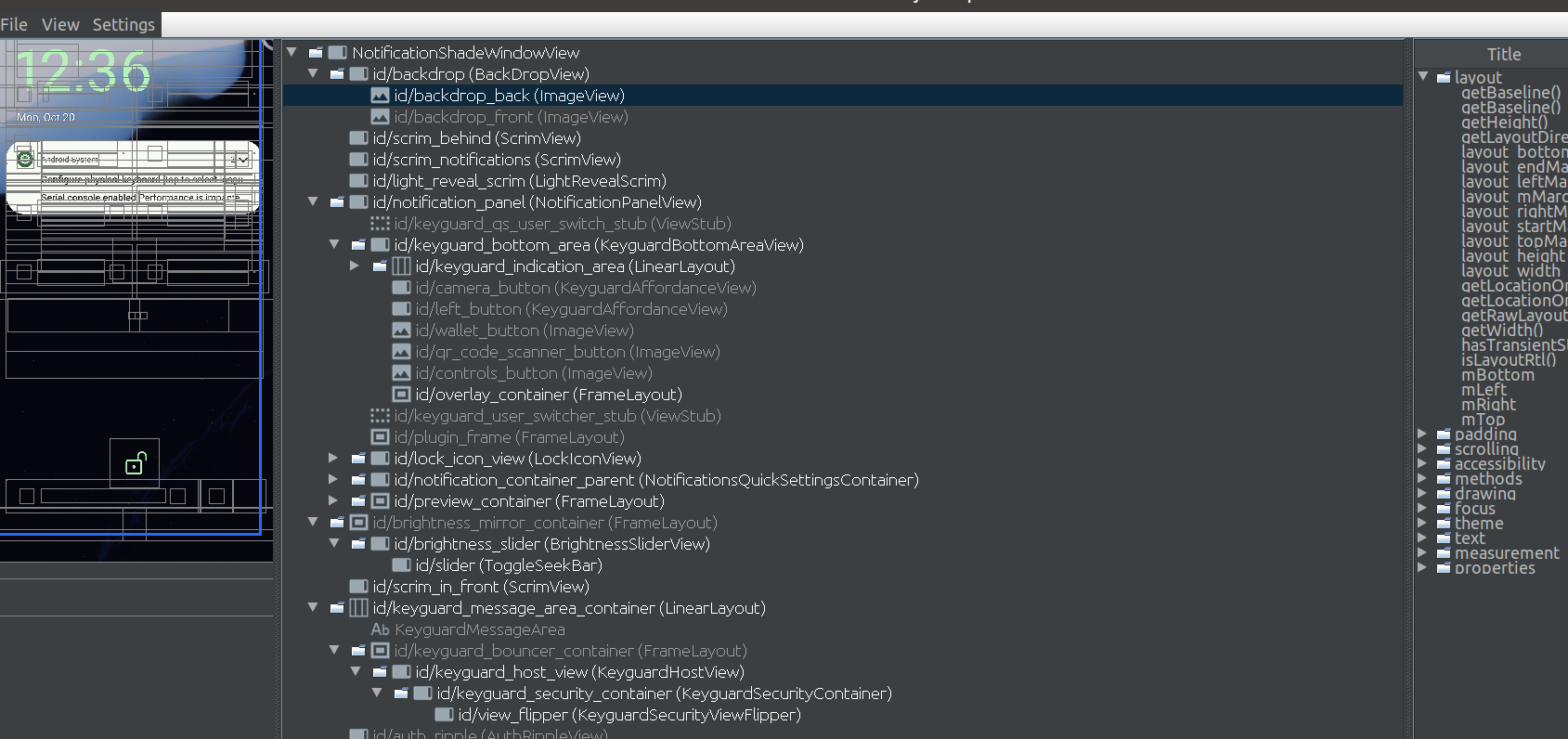Viewport: 1568px width, 739px height.
Task: Click the view icon of id/slider ToggleSeekBar
Action: [401, 565]
